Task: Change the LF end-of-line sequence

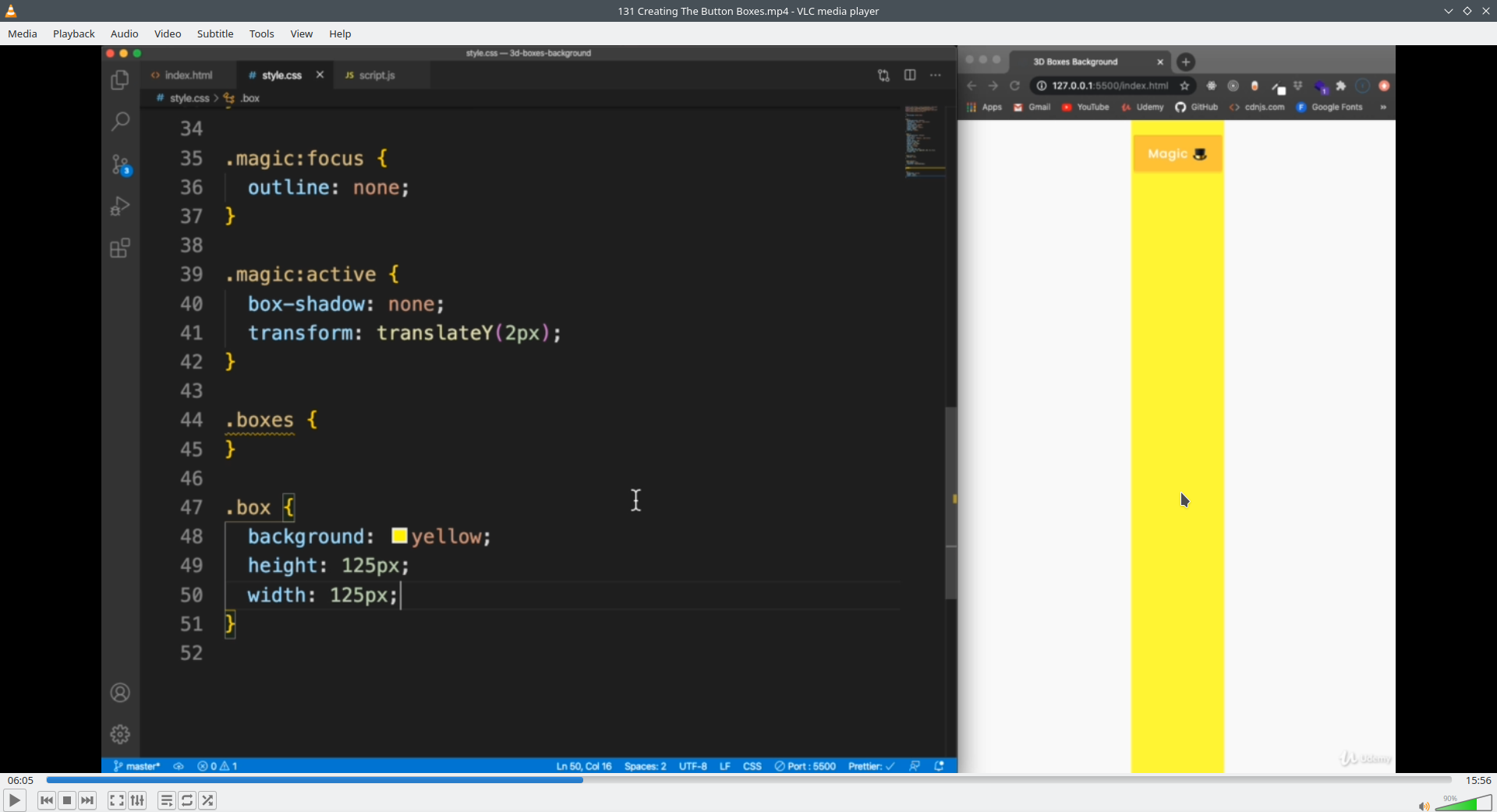Action: 725,766
